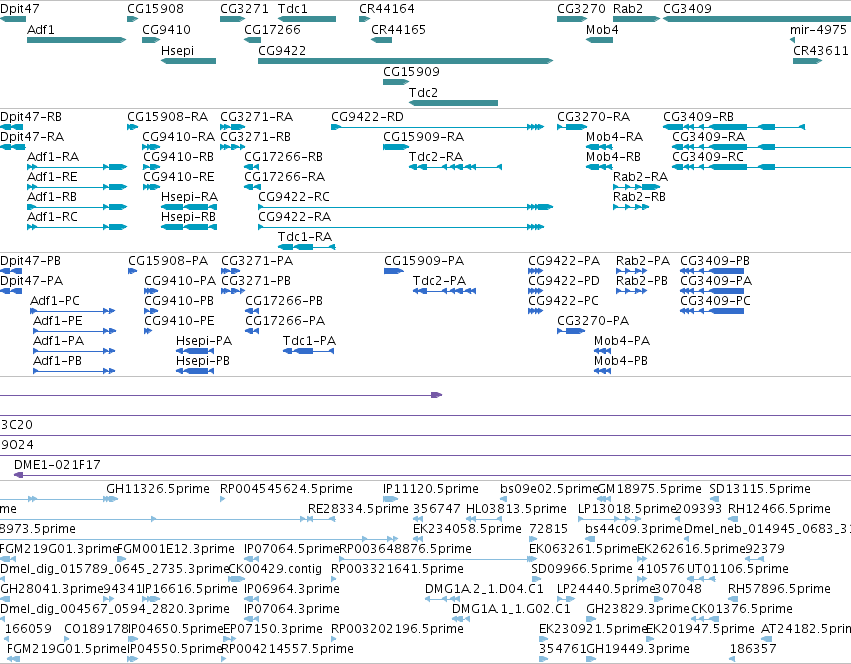Open the CG9422-RD transcript label

[367, 117]
